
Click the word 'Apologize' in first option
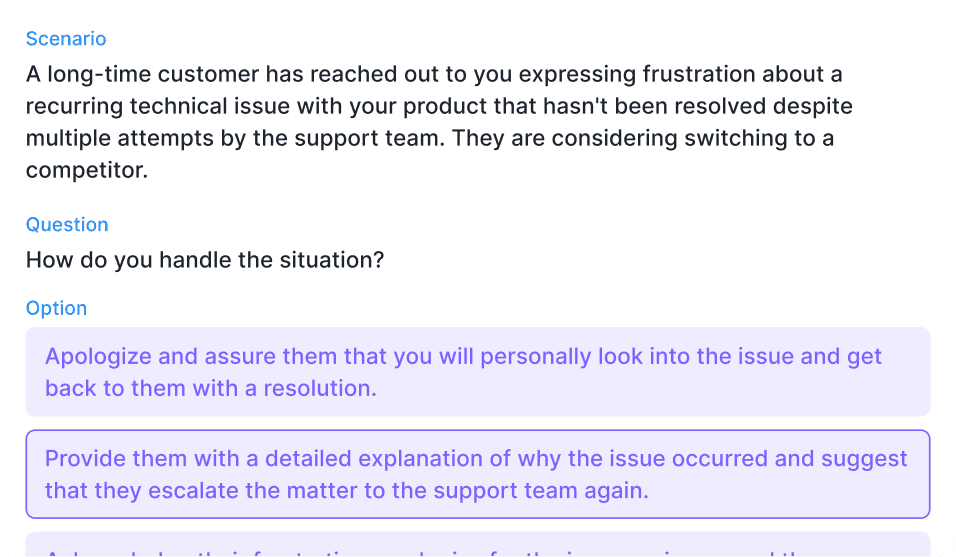coord(98,357)
